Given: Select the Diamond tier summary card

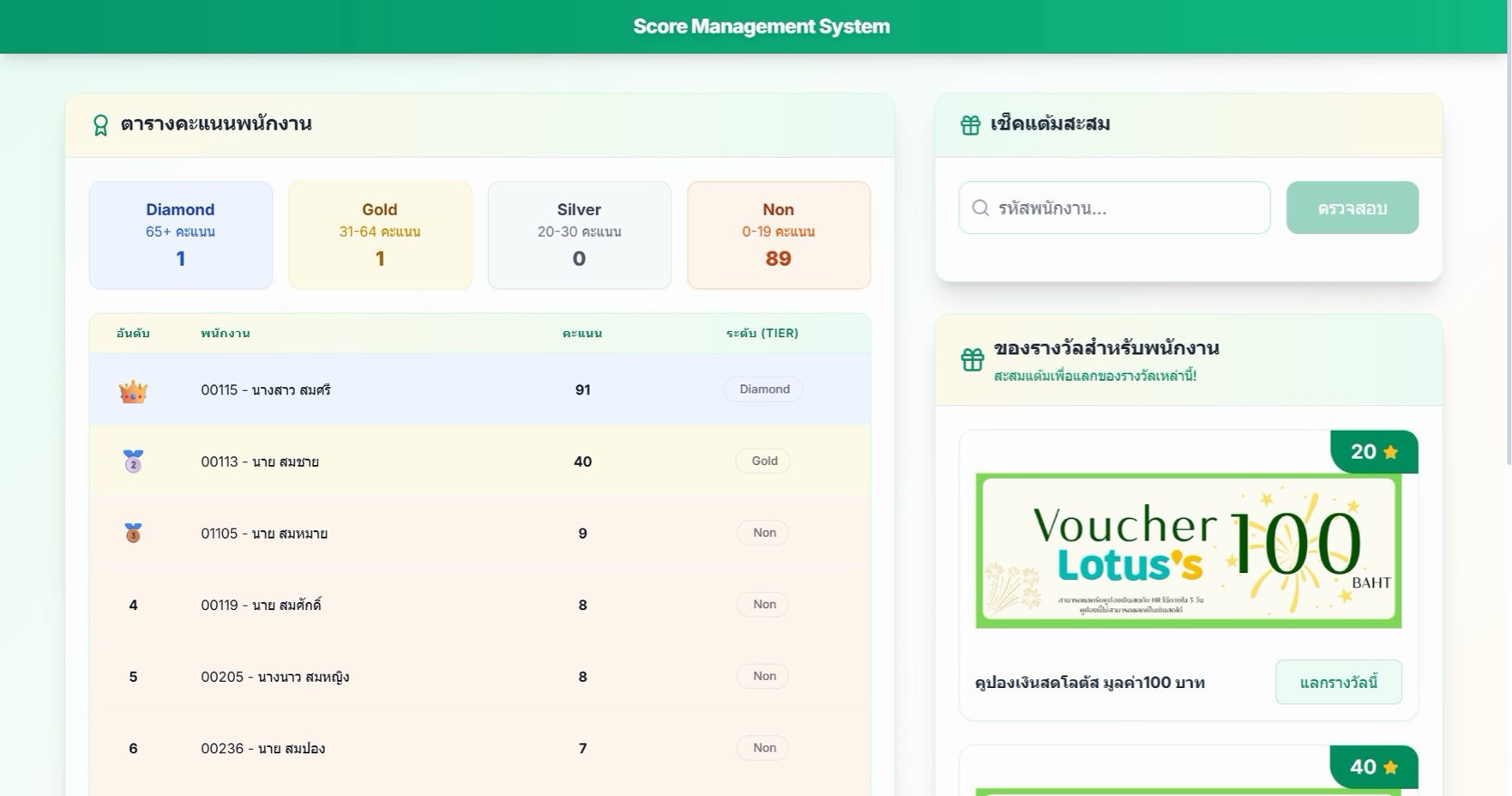Looking at the screenshot, I should (180, 235).
